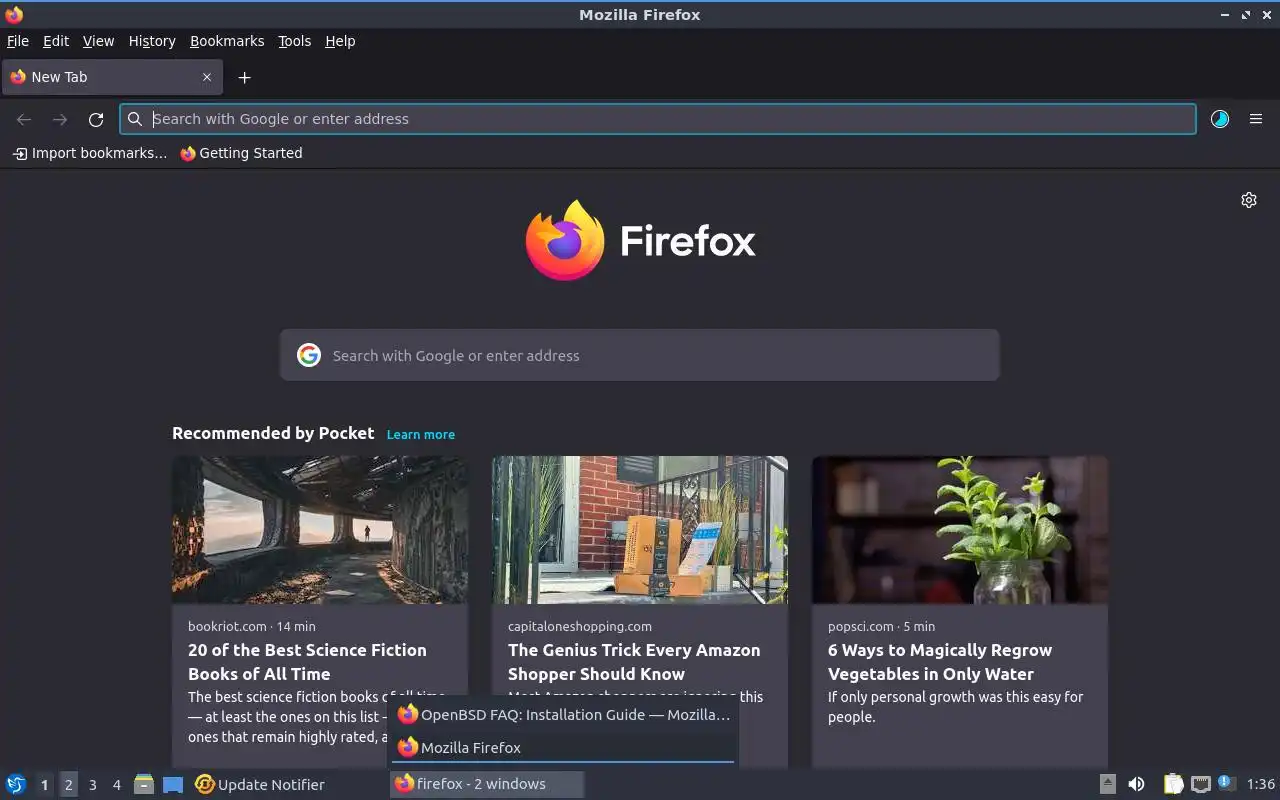
Task: Click popsci.com source text
Action: [x=860, y=626]
